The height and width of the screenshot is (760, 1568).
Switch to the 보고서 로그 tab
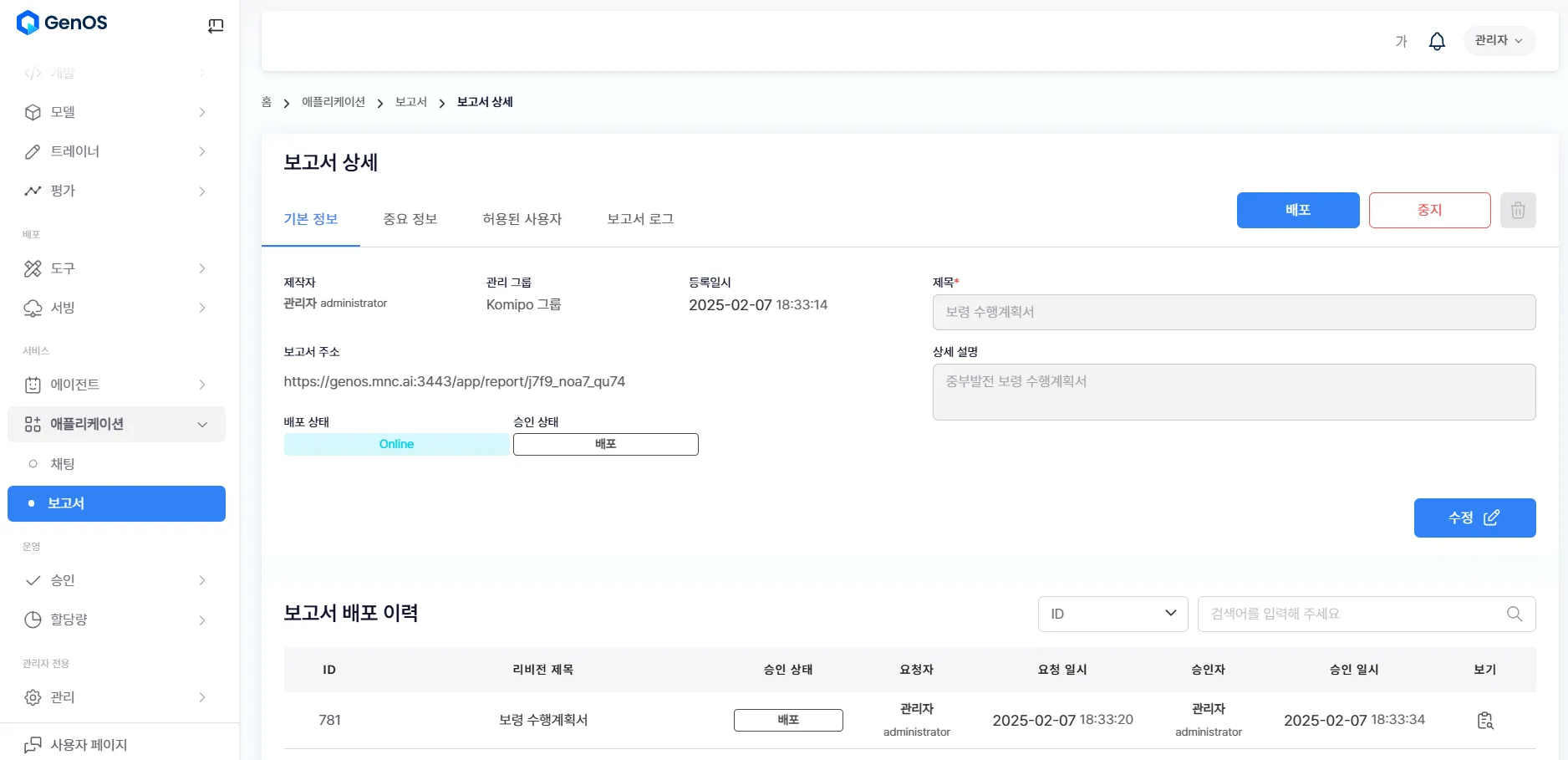coord(639,219)
